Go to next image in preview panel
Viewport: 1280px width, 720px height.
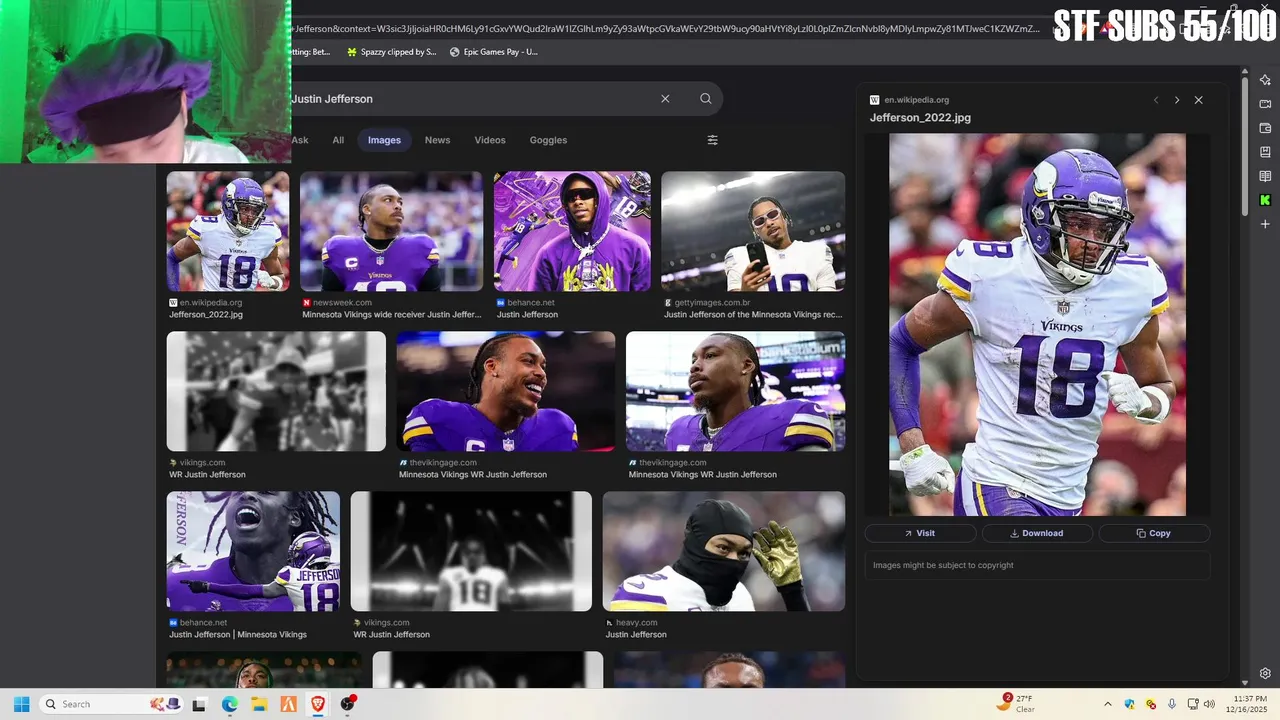point(1177,100)
